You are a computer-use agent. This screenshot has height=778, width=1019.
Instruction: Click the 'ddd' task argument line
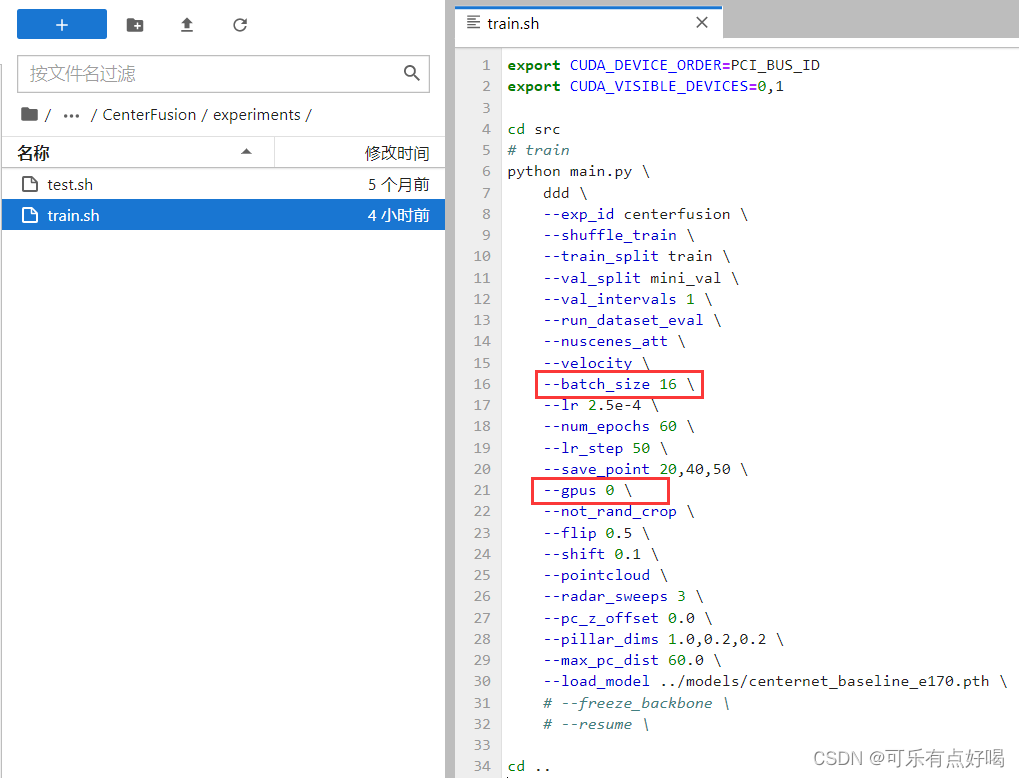[556, 193]
